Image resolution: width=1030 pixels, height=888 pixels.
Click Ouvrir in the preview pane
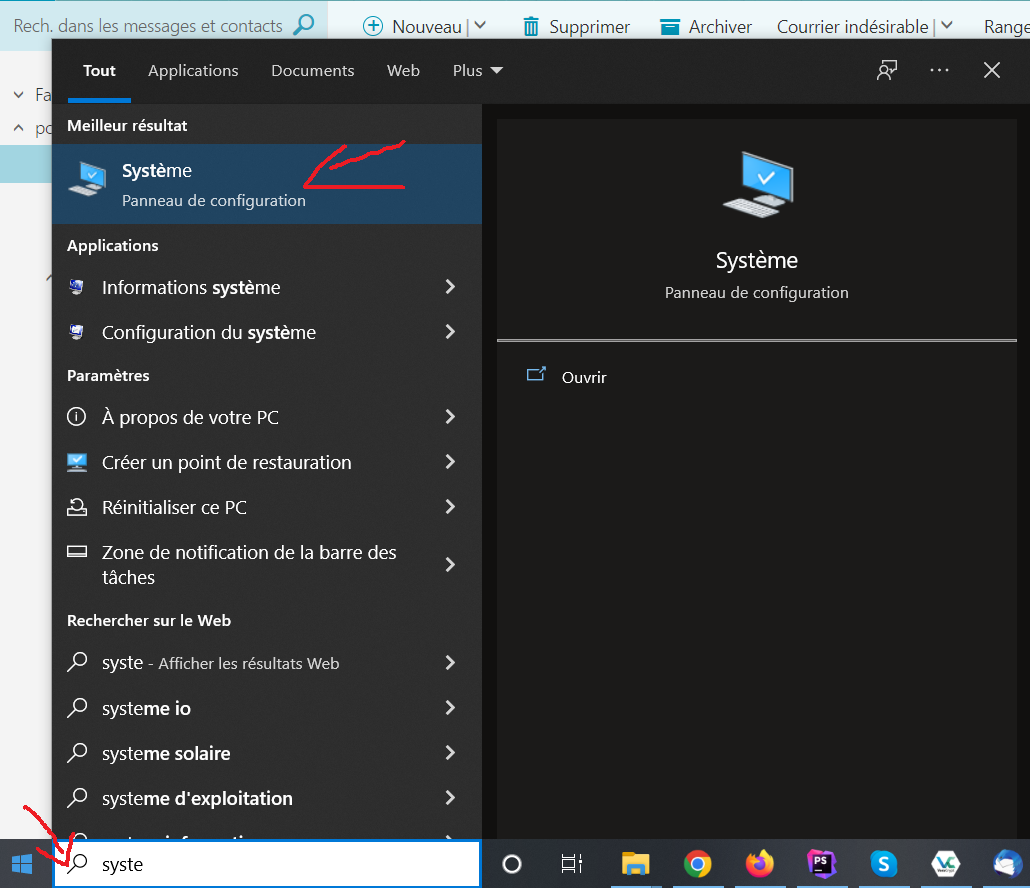tap(584, 377)
